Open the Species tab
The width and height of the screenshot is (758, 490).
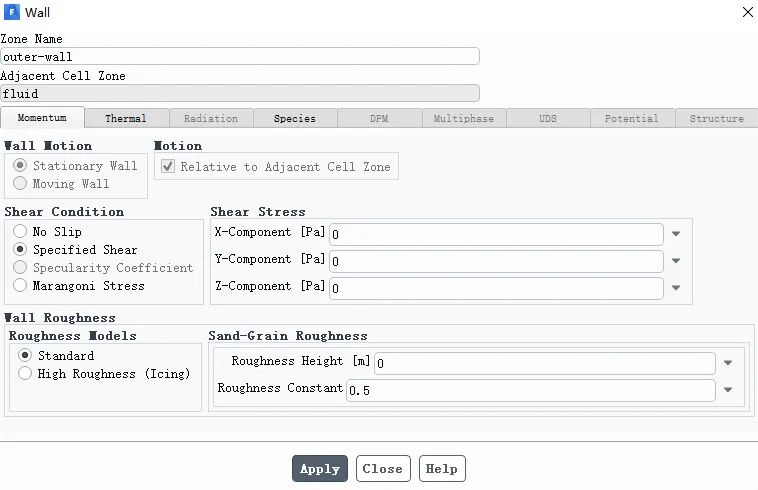click(x=295, y=118)
